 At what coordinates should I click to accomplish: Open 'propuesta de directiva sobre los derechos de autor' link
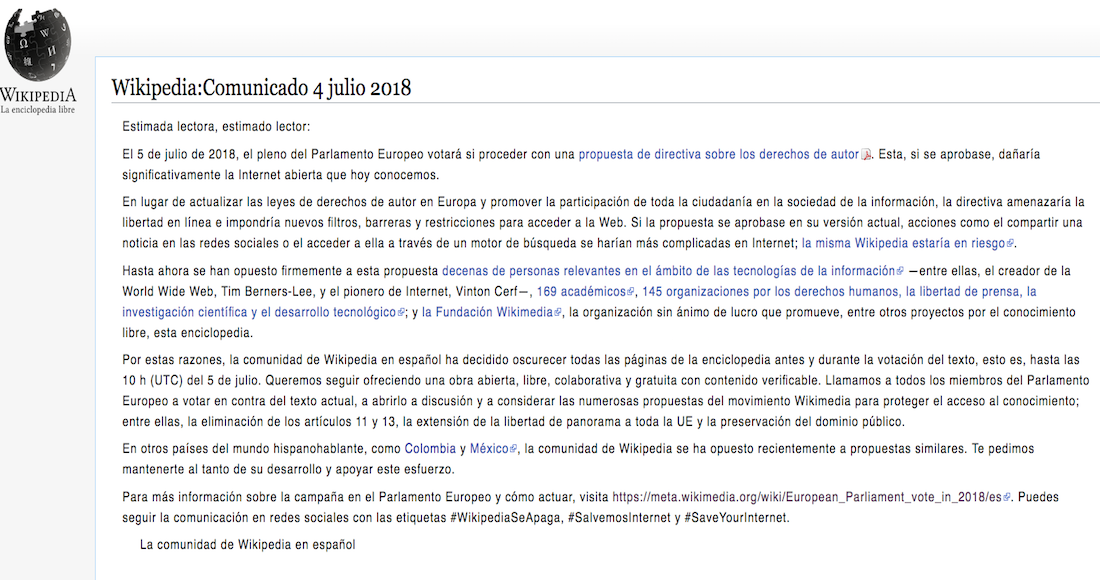point(718,154)
